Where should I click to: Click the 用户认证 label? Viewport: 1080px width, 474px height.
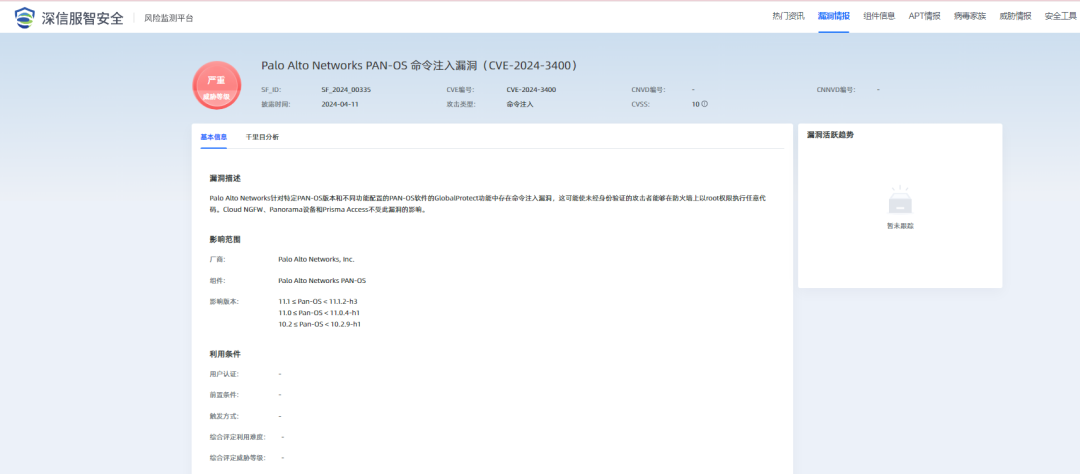[x=224, y=374]
